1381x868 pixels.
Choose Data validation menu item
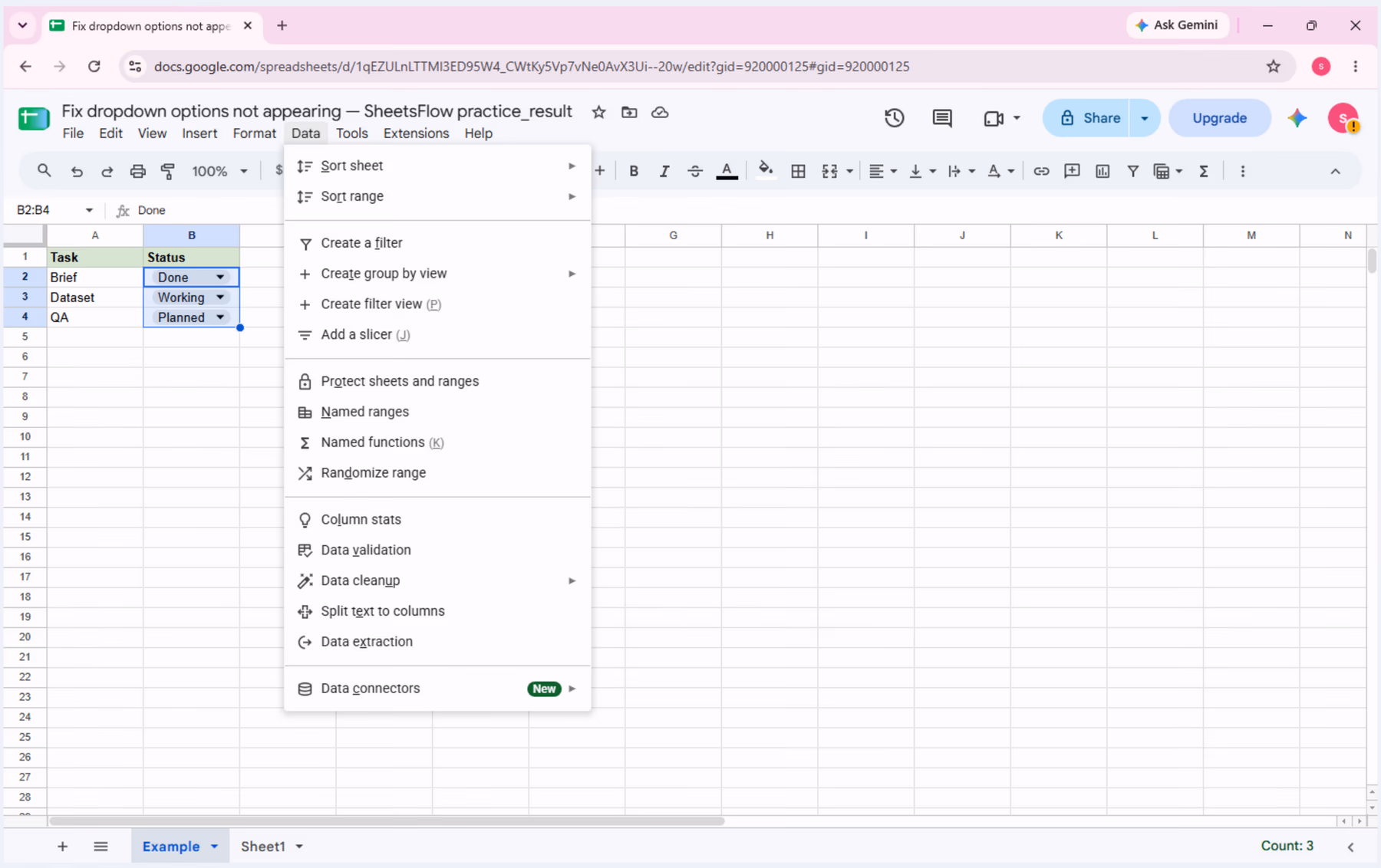(437, 550)
